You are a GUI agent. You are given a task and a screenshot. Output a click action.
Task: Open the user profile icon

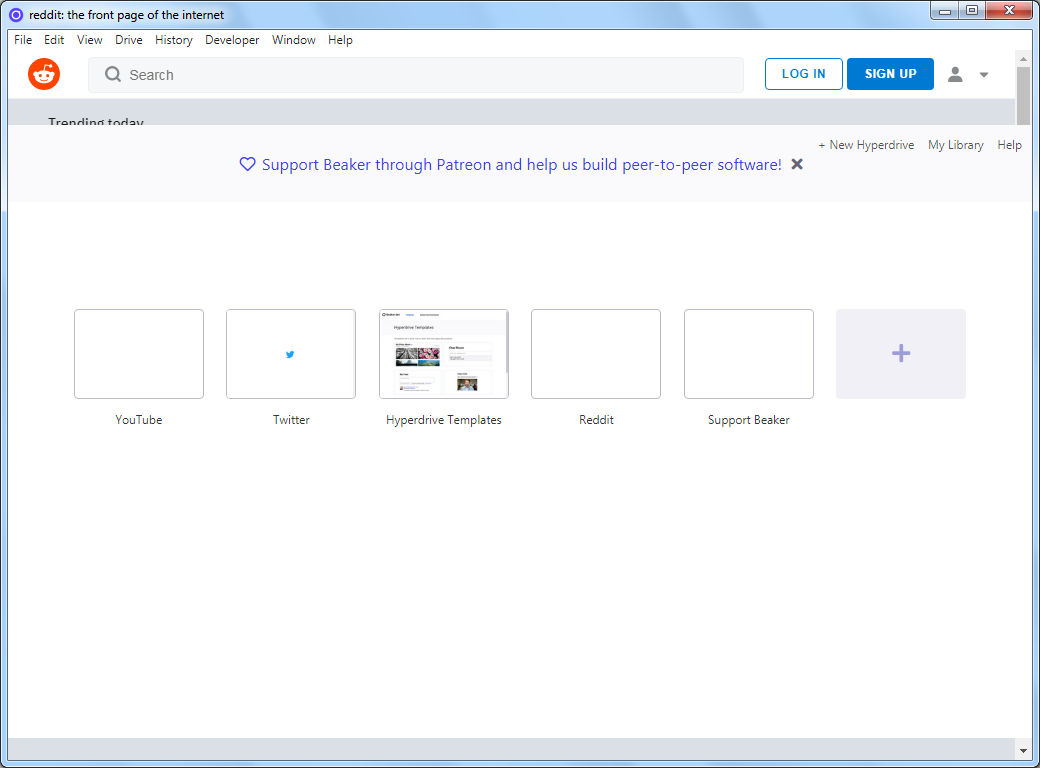click(955, 74)
